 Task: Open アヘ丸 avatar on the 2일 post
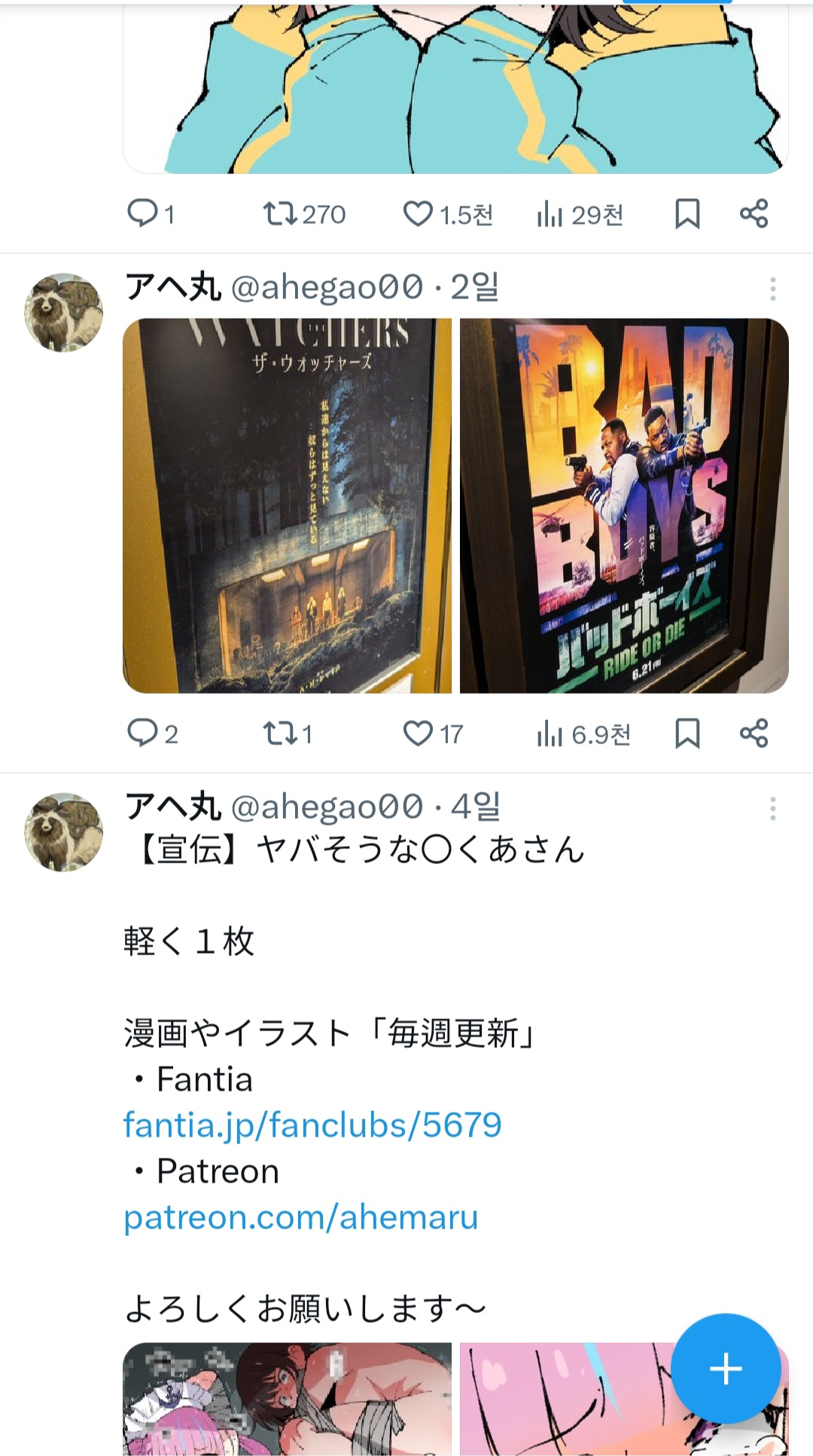[64, 312]
